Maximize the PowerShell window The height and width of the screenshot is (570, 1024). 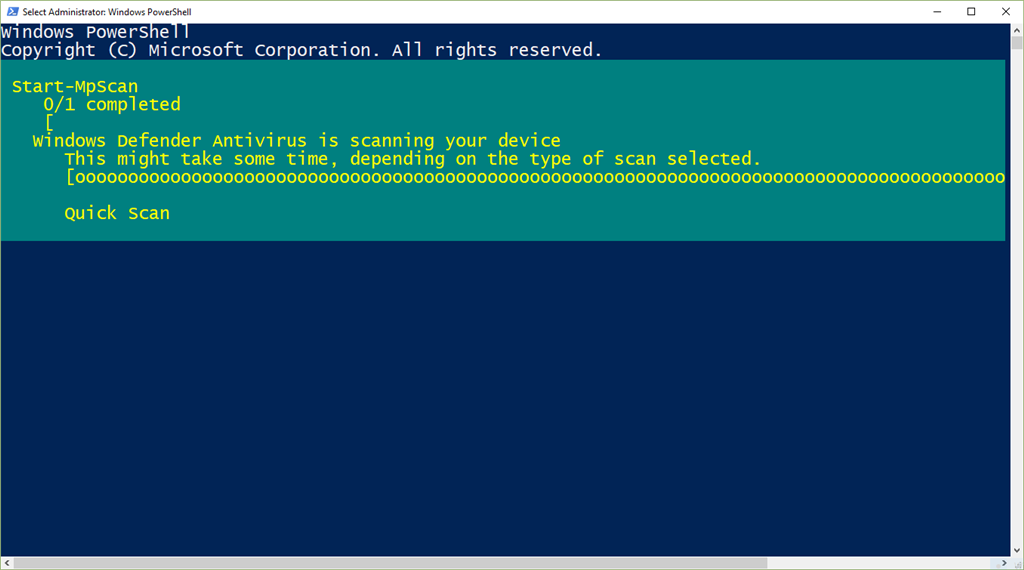(971, 12)
